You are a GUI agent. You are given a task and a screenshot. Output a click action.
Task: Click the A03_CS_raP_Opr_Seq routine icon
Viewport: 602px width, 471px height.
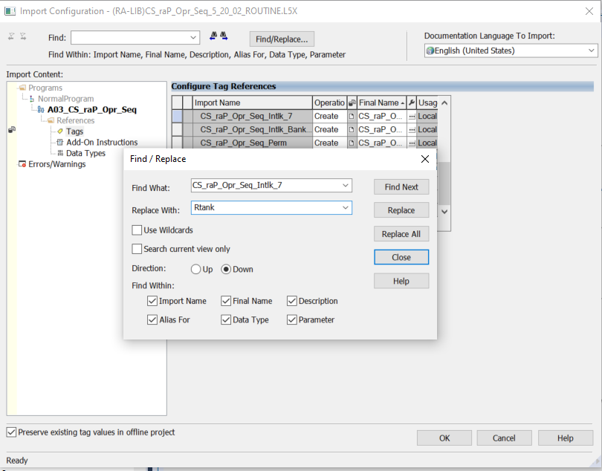pos(41,110)
